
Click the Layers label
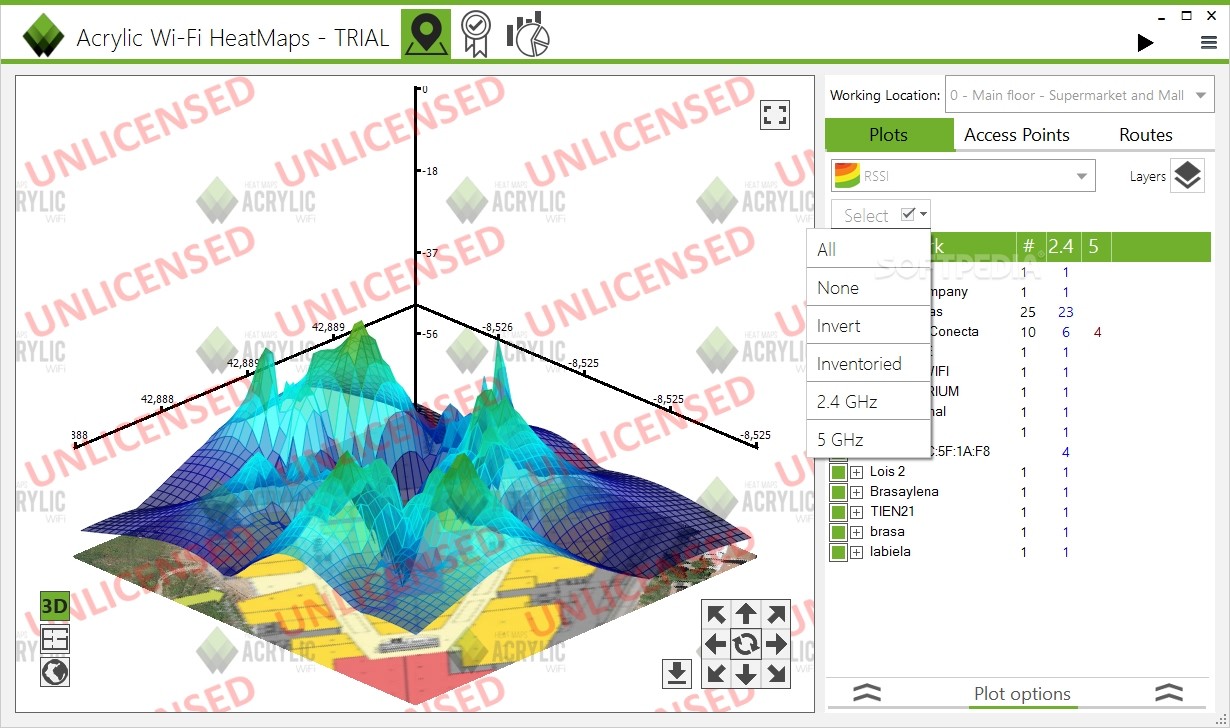pyautogui.click(x=1147, y=176)
